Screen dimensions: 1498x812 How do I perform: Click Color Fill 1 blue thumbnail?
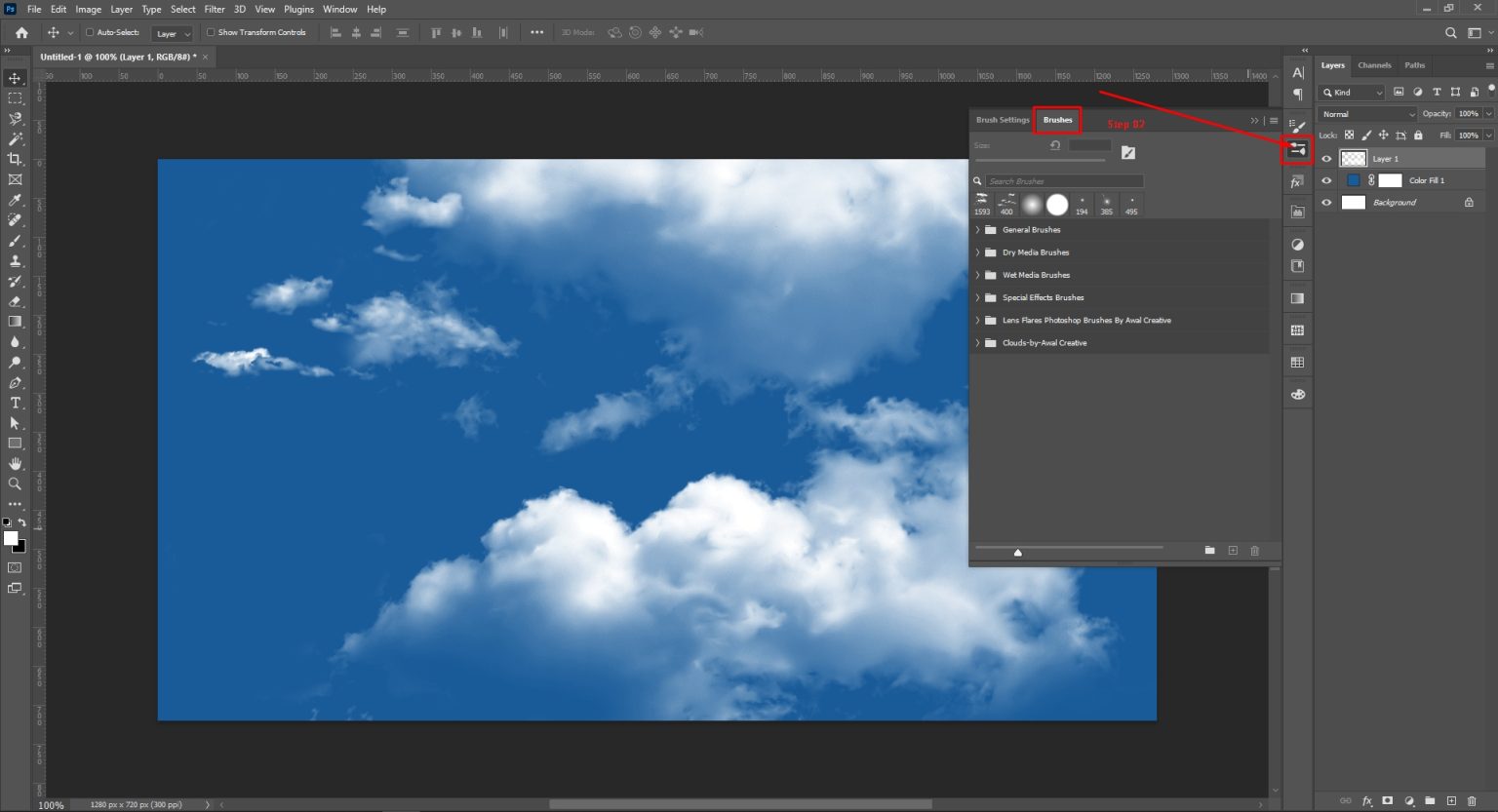pyautogui.click(x=1353, y=180)
